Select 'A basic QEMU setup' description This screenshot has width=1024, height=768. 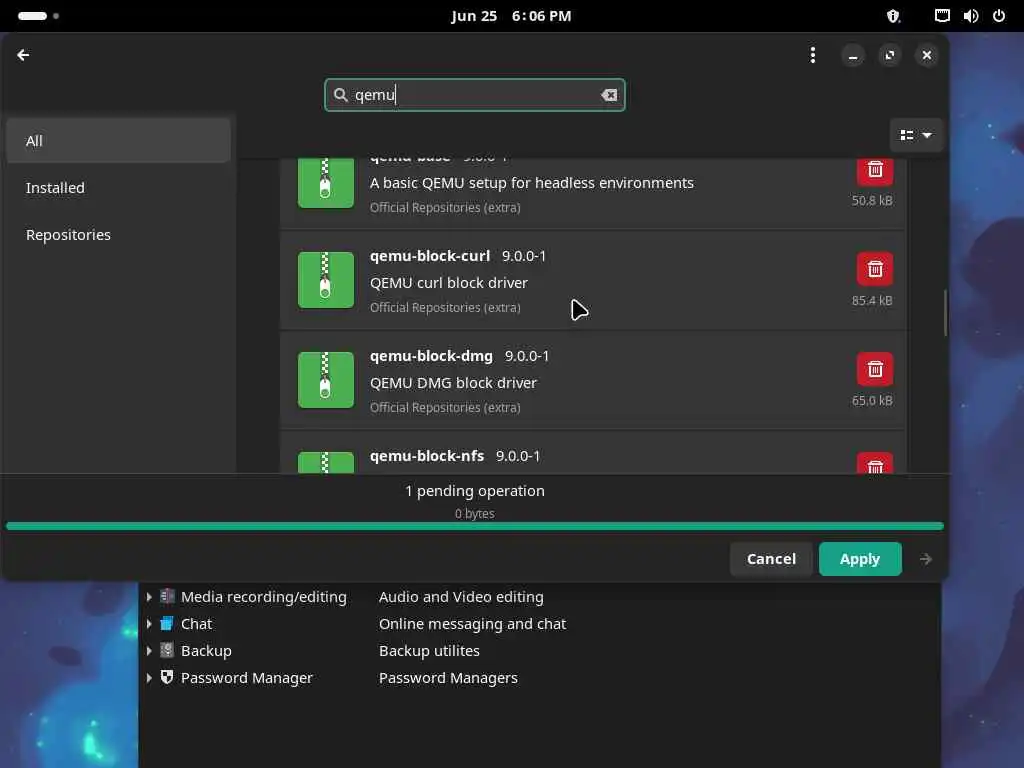click(x=532, y=183)
